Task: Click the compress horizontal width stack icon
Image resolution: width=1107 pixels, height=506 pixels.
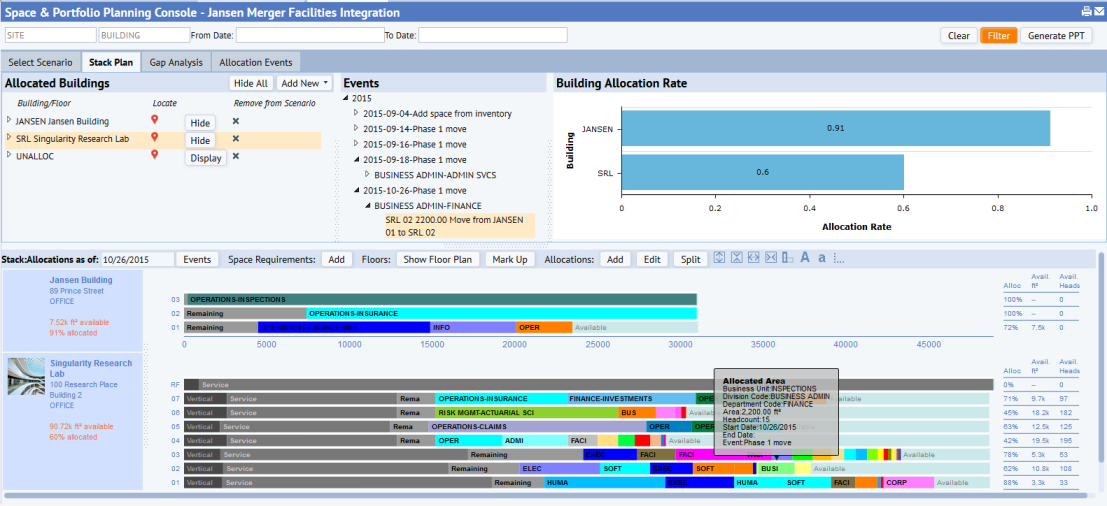Action: pos(770,258)
